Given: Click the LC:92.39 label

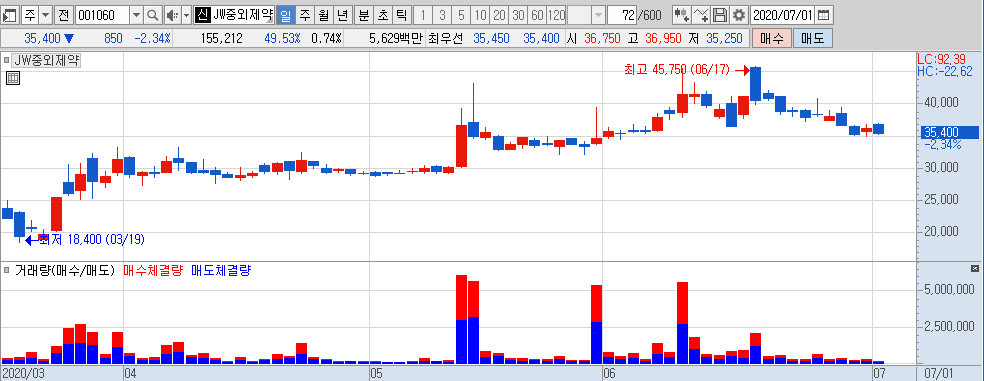Looking at the screenshot, I should coord(941,59).
